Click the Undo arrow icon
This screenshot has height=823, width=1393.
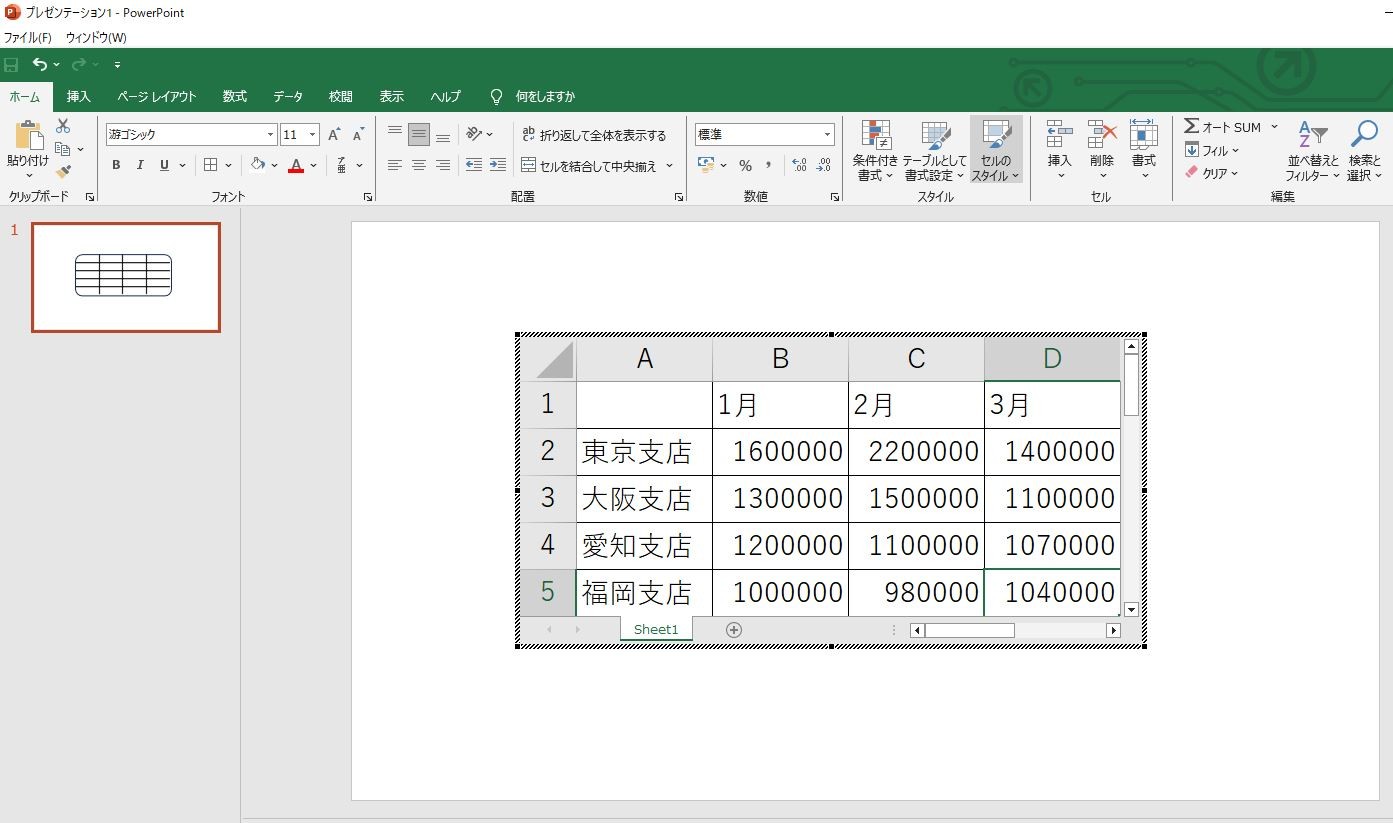tap(40, 65)
